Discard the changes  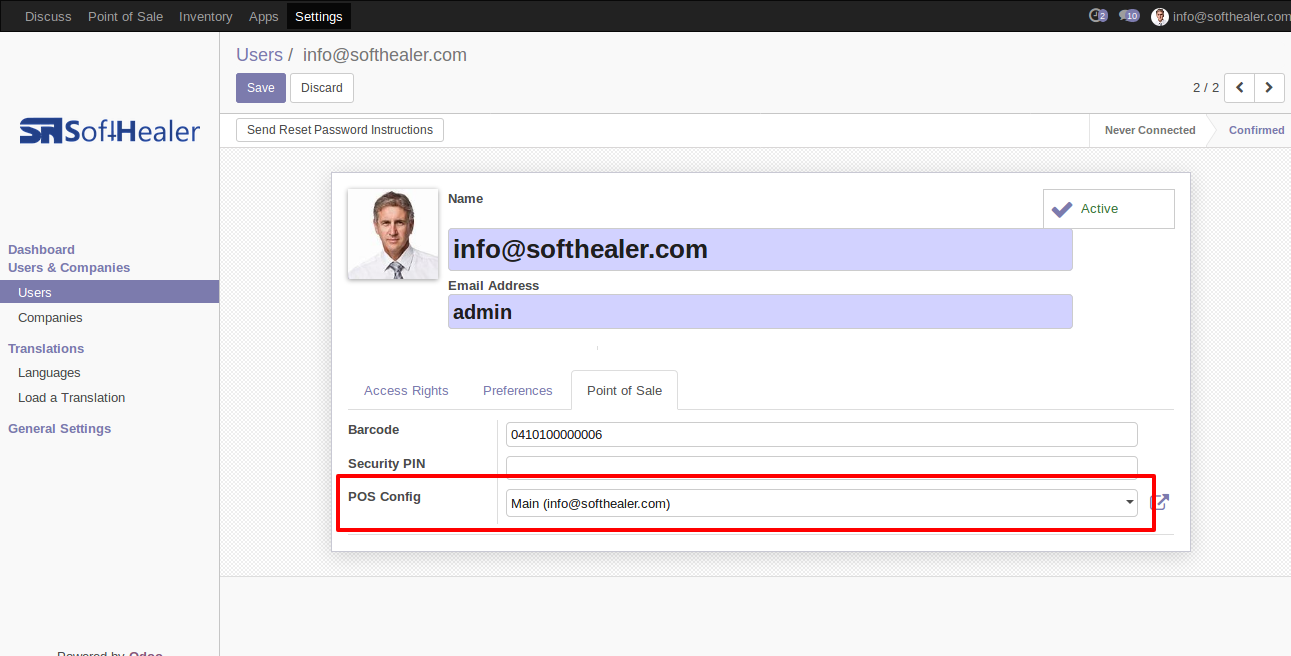(x=322, y=88)
